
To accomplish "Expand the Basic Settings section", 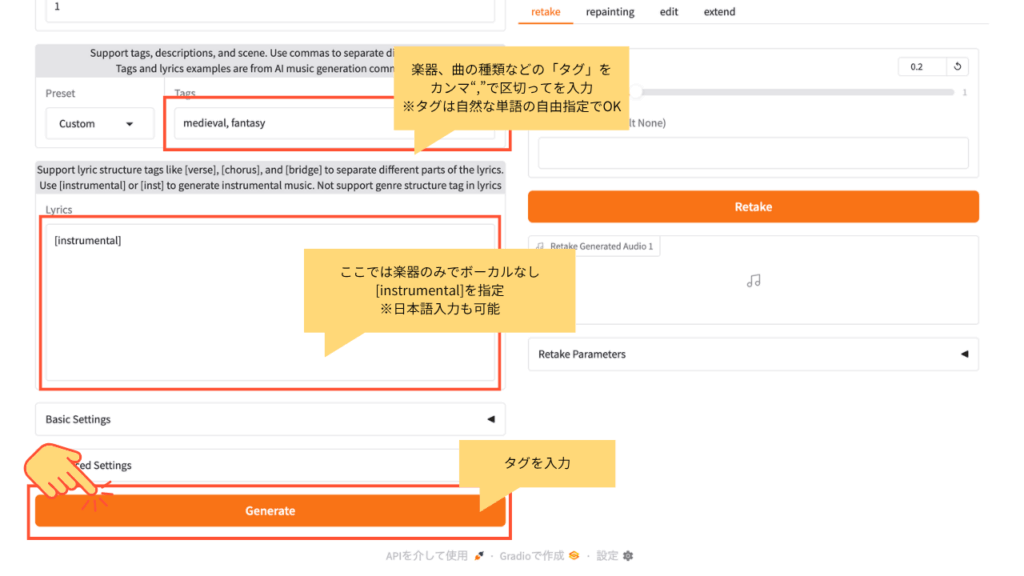I will pyautogui.click(x=270, y=419).
